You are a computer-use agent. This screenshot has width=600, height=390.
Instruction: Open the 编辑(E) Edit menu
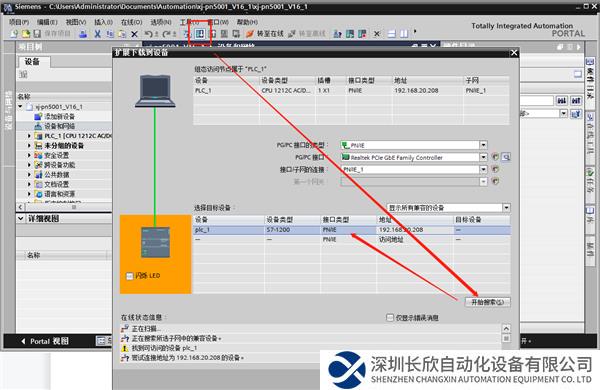[47, 22]
